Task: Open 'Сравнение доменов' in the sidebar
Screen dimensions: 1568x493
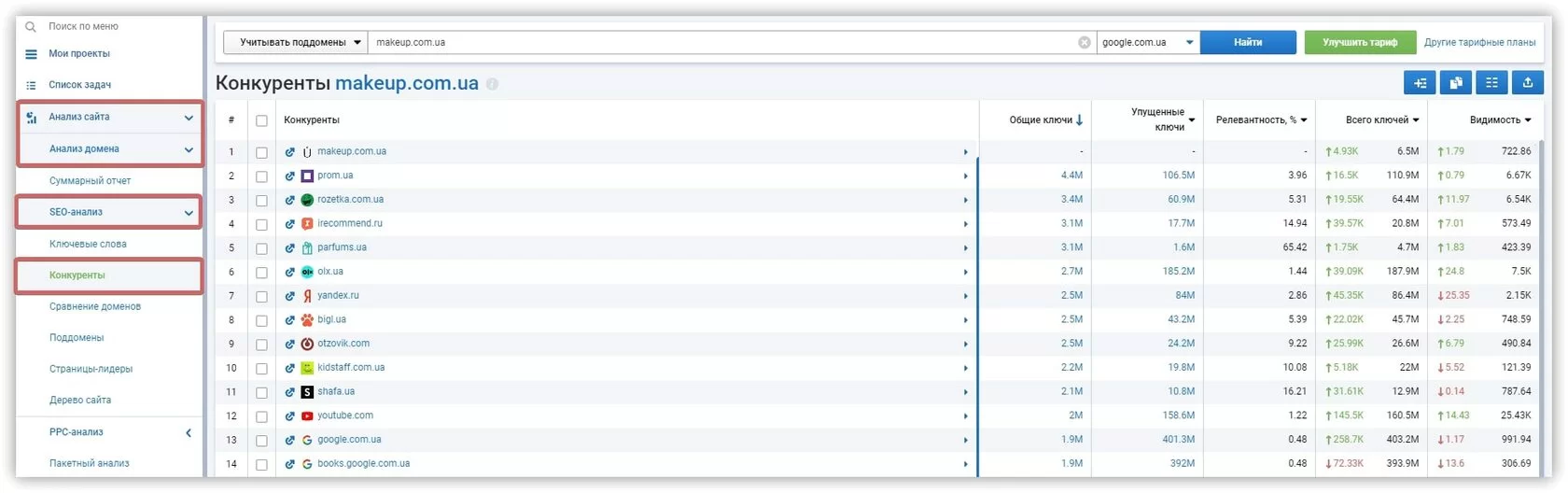Action: click(95, 306)
